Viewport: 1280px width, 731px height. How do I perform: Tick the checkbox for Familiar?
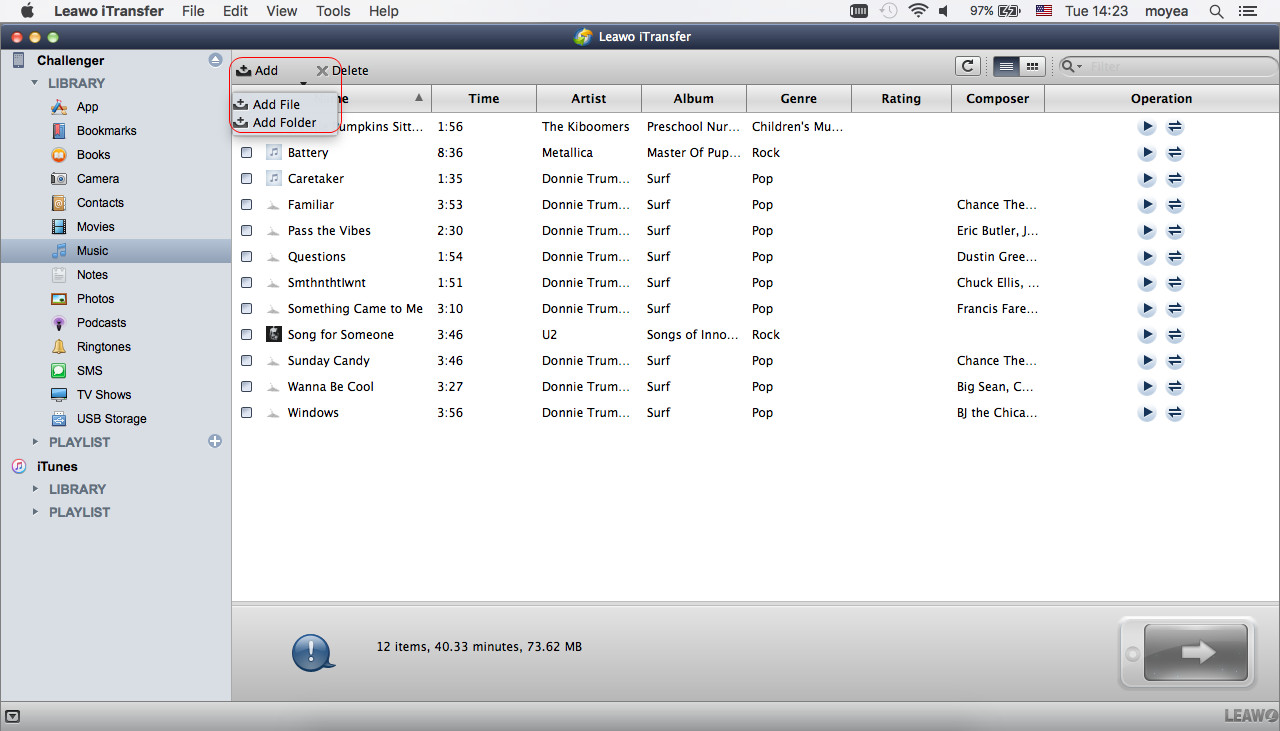pos(246,205)
